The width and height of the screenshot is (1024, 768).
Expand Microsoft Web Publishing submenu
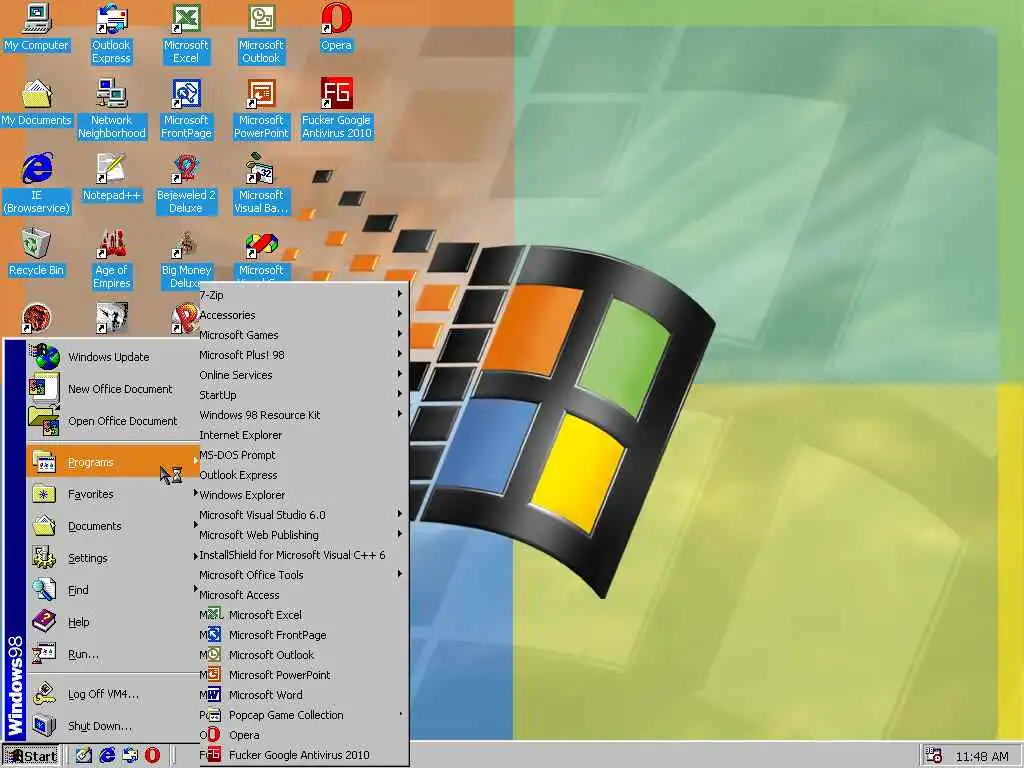coord(303,535)
